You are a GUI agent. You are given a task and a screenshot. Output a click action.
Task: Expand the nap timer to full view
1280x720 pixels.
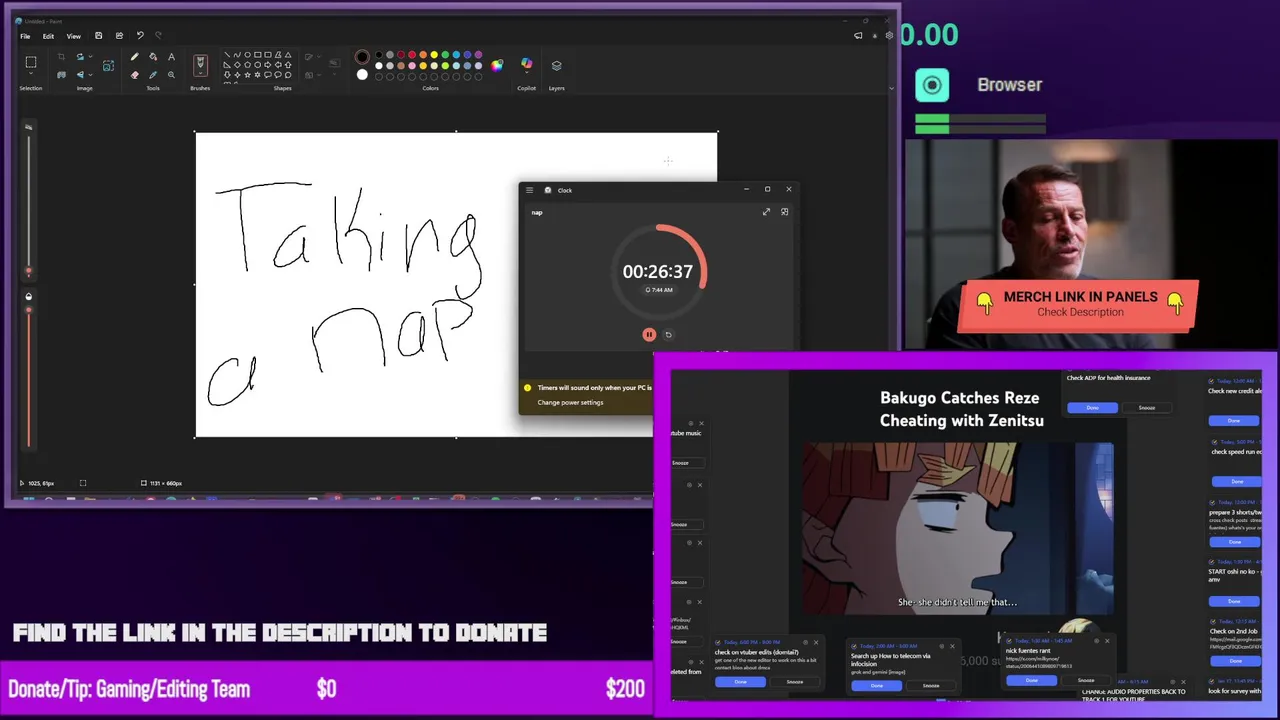[x=766, y=212]
